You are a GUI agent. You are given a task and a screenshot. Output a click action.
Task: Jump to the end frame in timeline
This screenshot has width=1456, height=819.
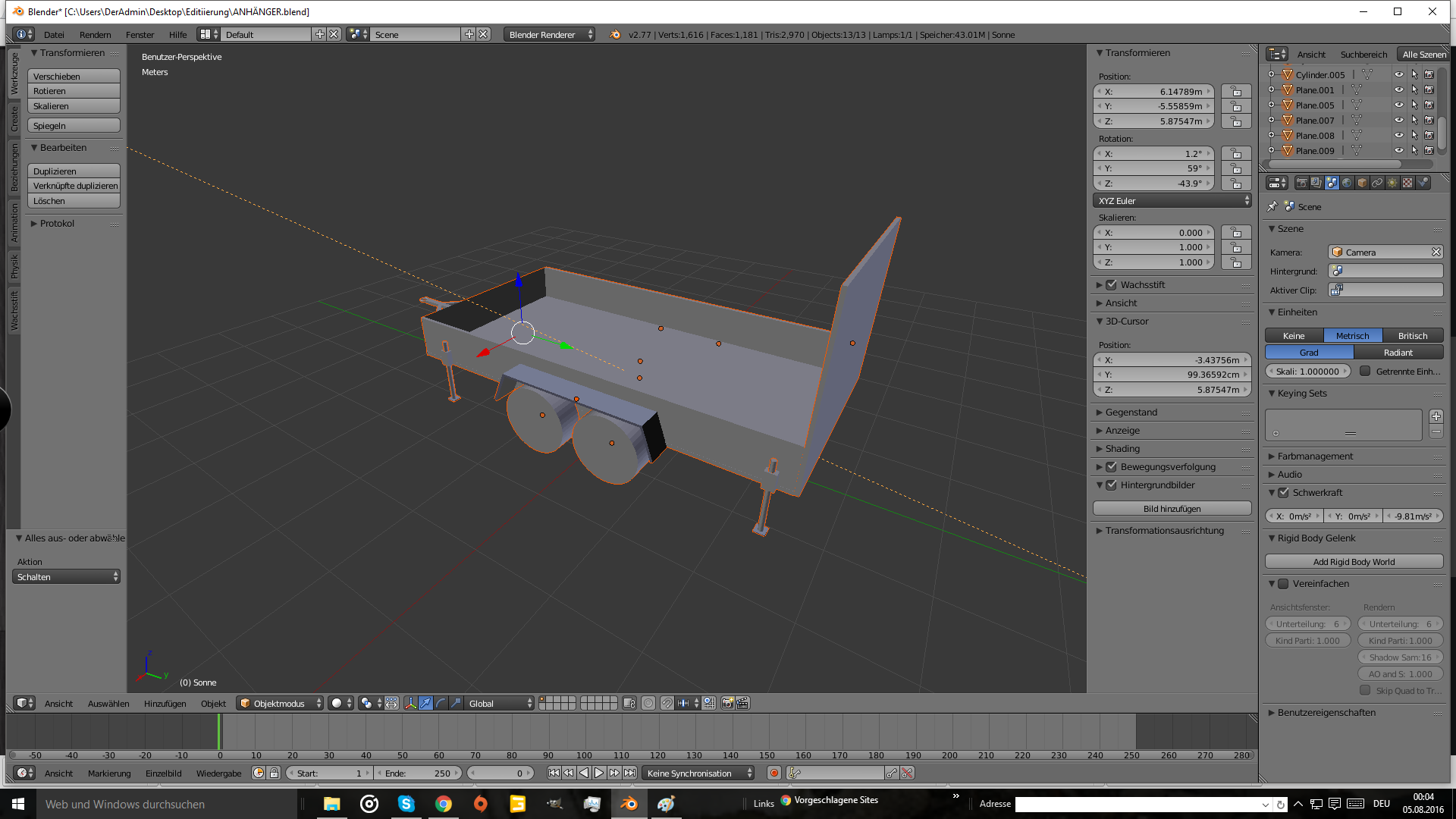point(629,773)
